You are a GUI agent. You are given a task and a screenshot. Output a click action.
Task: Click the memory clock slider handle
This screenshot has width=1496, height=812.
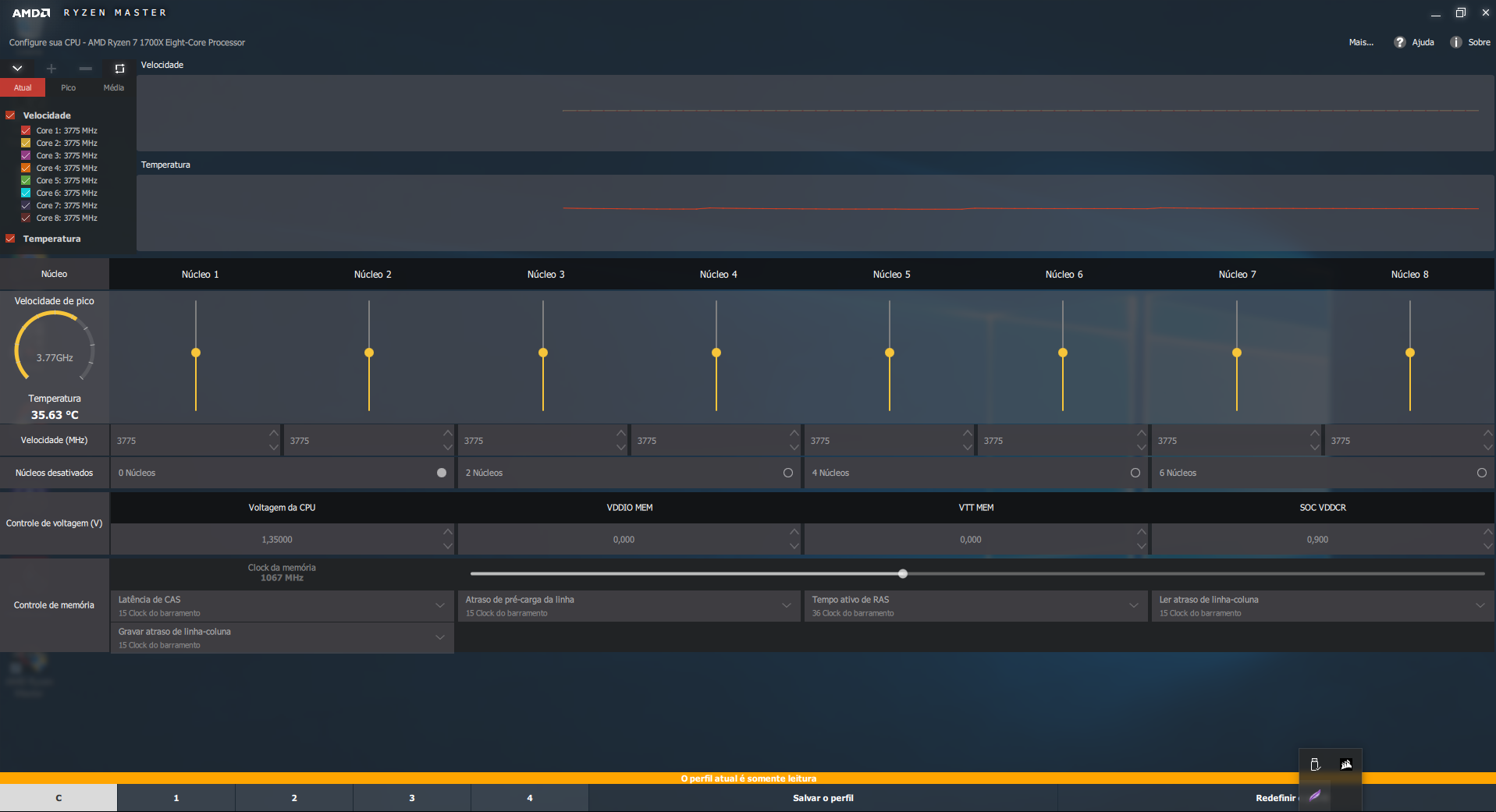(903, 573)
